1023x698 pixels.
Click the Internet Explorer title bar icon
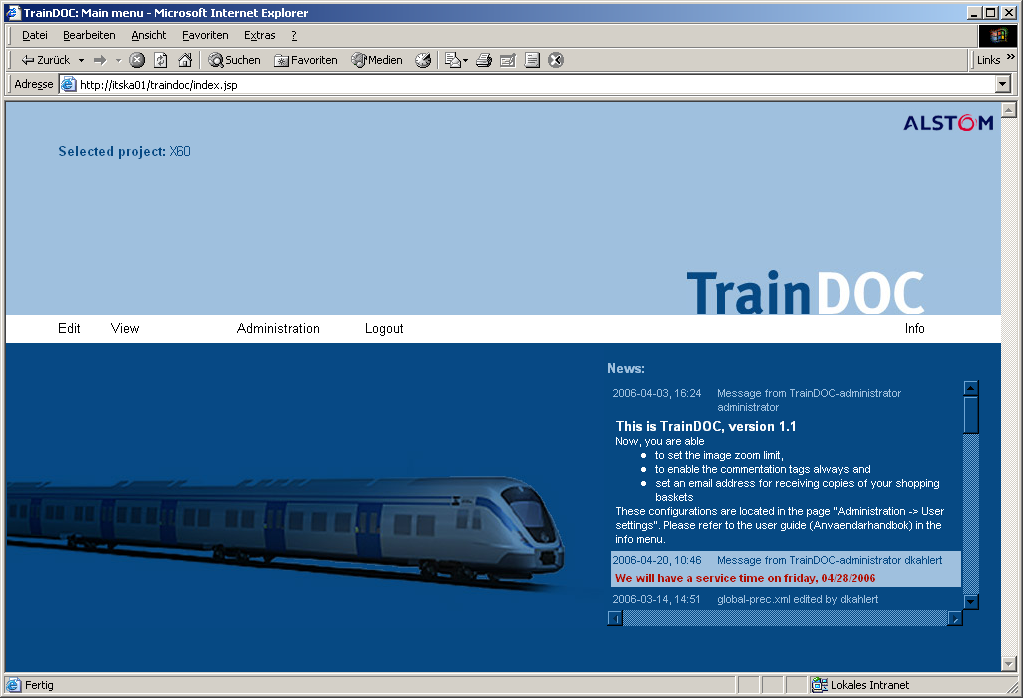coord(13,12)
